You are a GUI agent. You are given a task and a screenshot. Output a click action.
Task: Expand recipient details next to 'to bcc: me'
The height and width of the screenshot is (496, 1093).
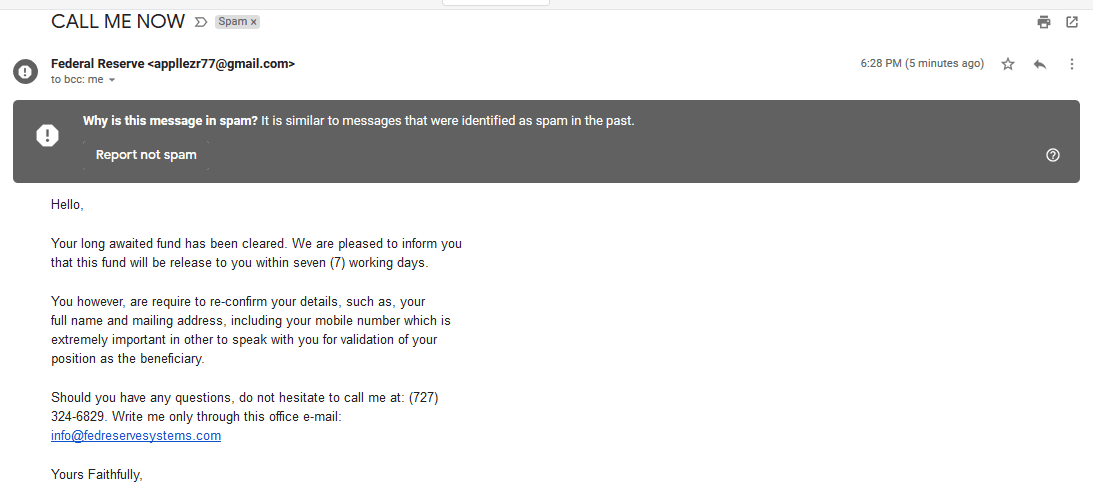tap(112, 80)
